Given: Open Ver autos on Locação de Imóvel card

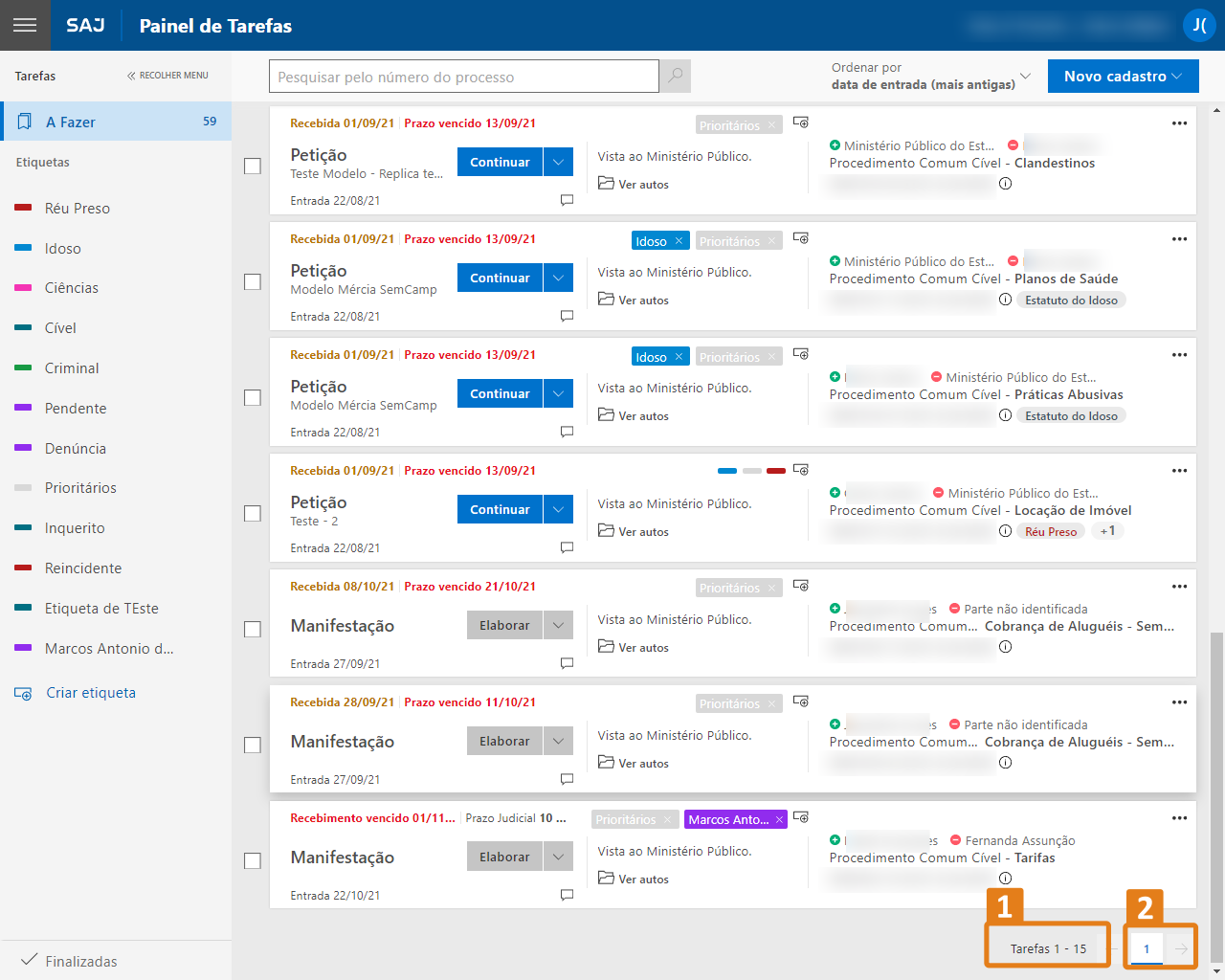Looking at the screenshot, I should [634, 531].
